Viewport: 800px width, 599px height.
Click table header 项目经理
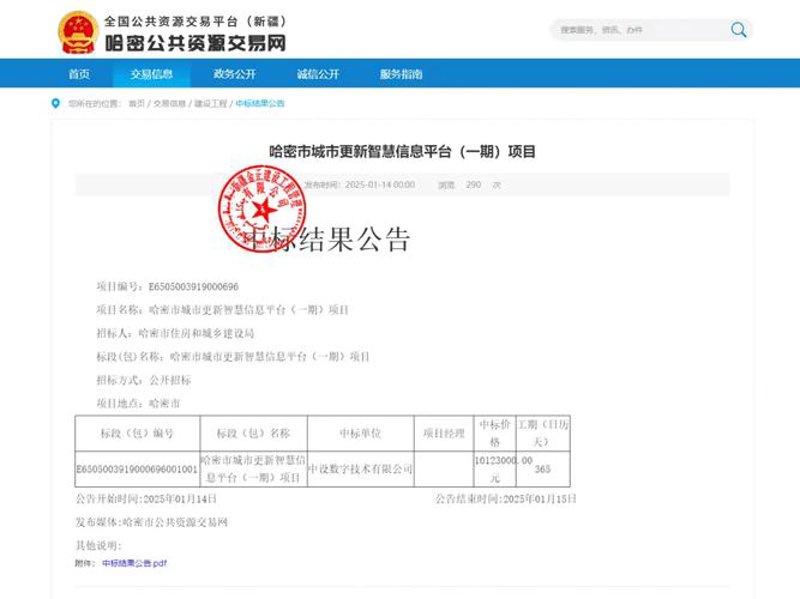pos(444,434)
